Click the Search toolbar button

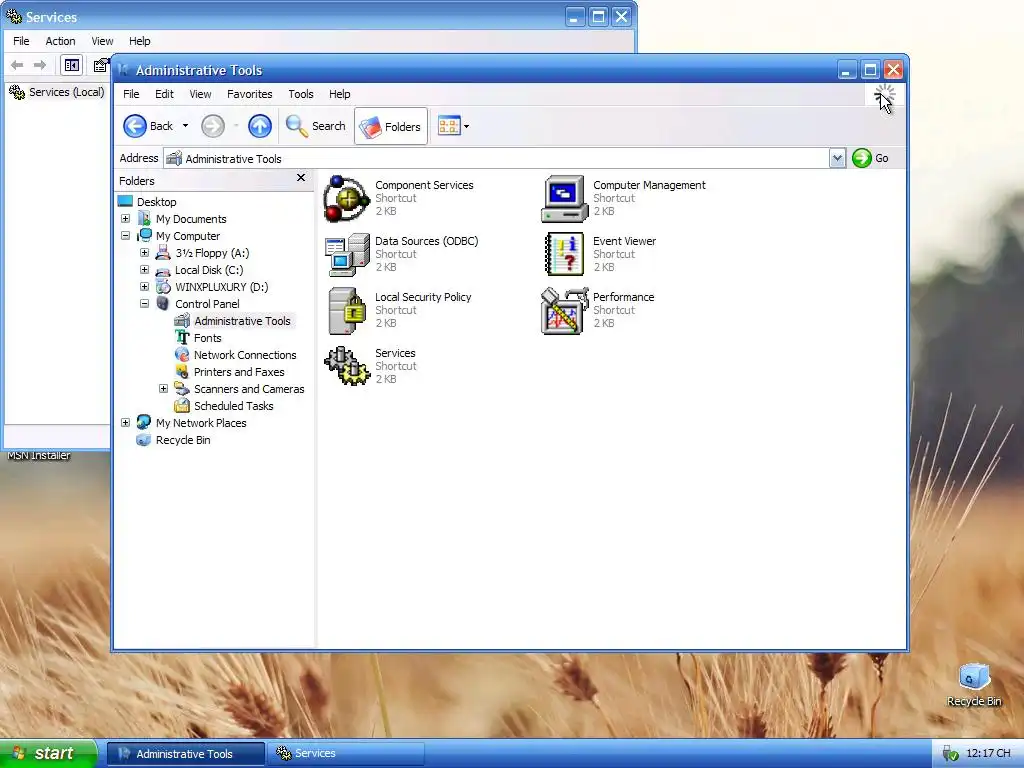(x=315, y=126)
